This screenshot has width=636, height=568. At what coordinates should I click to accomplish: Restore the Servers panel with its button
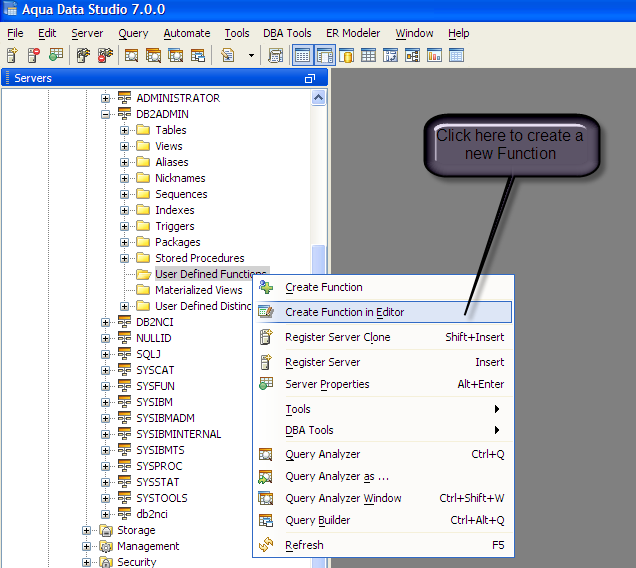click(310, 78)
